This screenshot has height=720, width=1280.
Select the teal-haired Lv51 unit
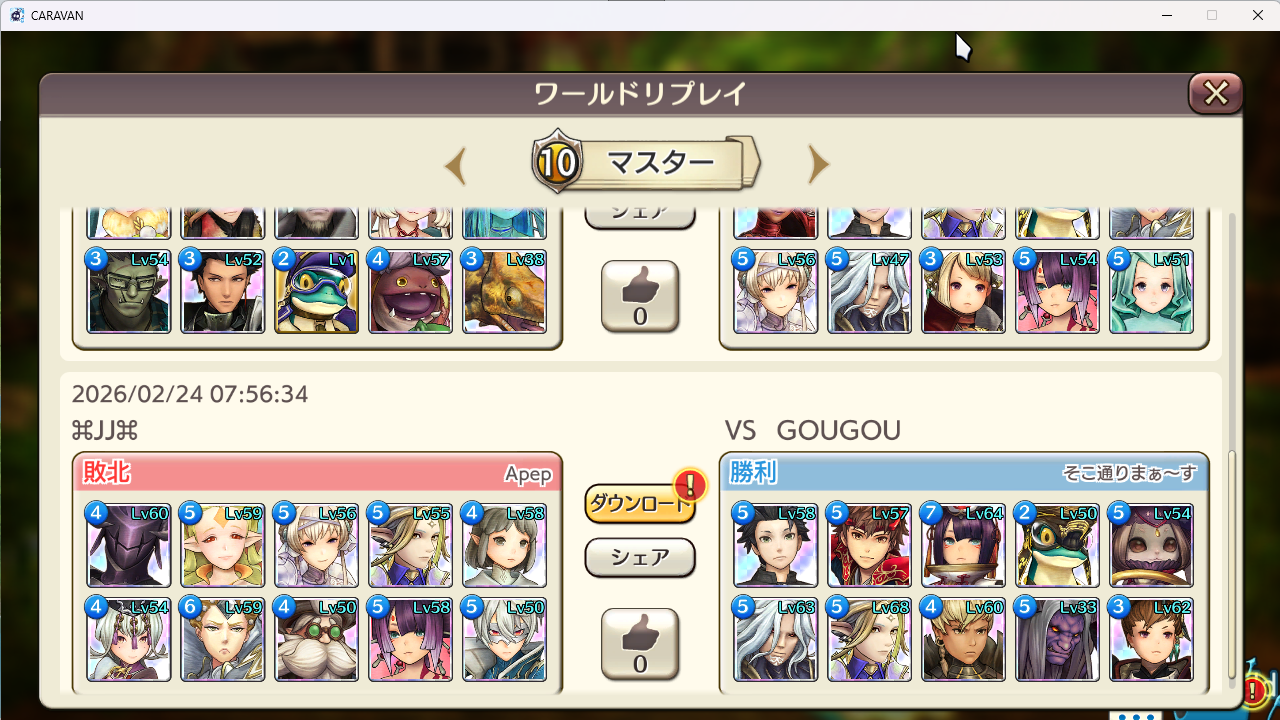(x=1151, y=291)
